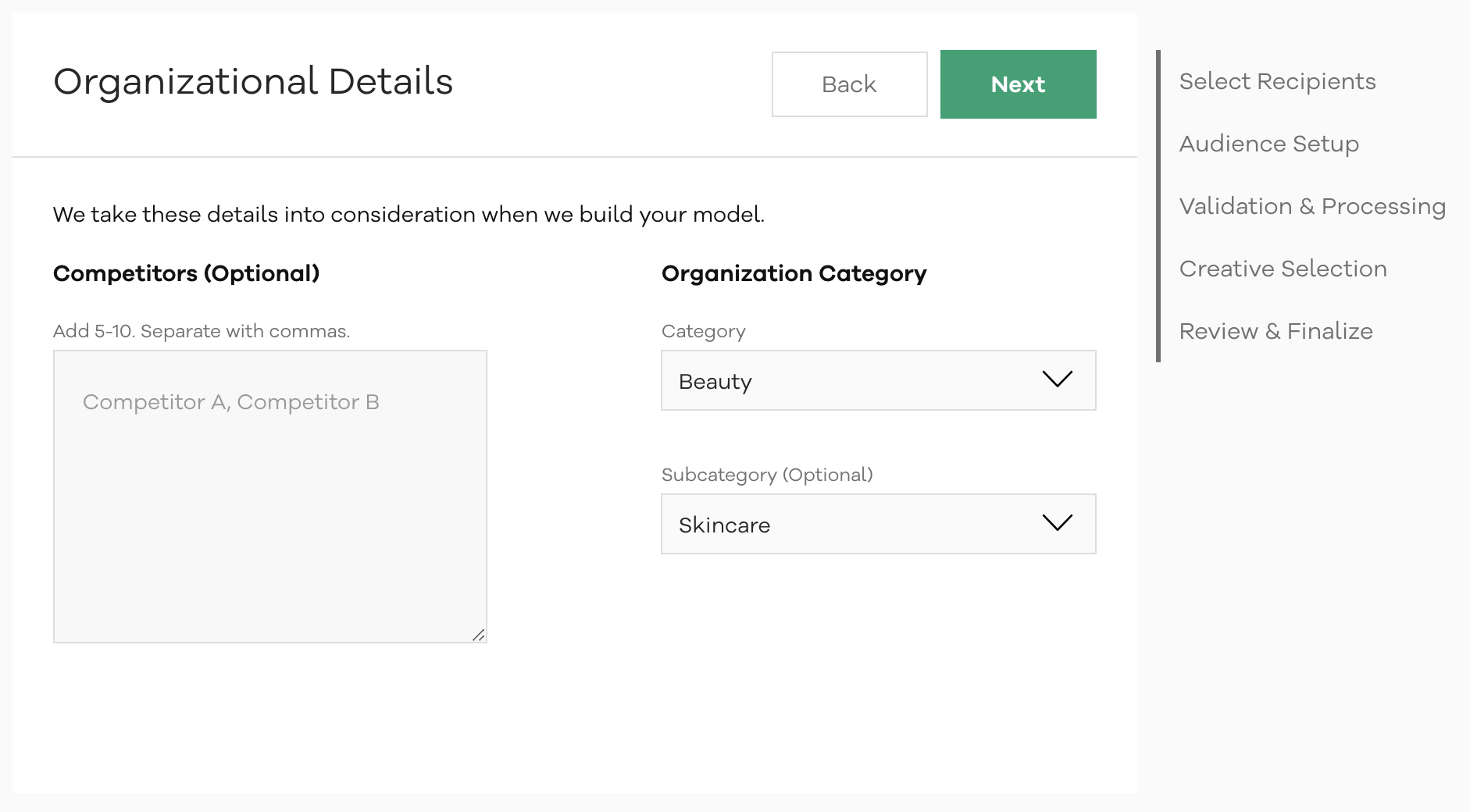Click the chevron arrow in Subcategory field
Viewport: 1470px width, 812px height.
(1057, 523)
